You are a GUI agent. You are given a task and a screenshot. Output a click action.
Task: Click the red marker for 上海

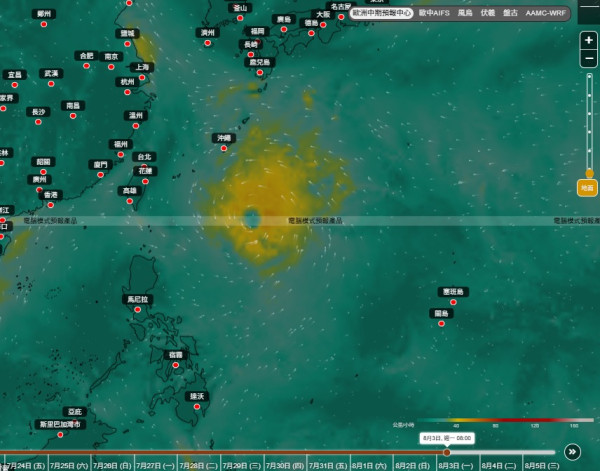[142, 78]
